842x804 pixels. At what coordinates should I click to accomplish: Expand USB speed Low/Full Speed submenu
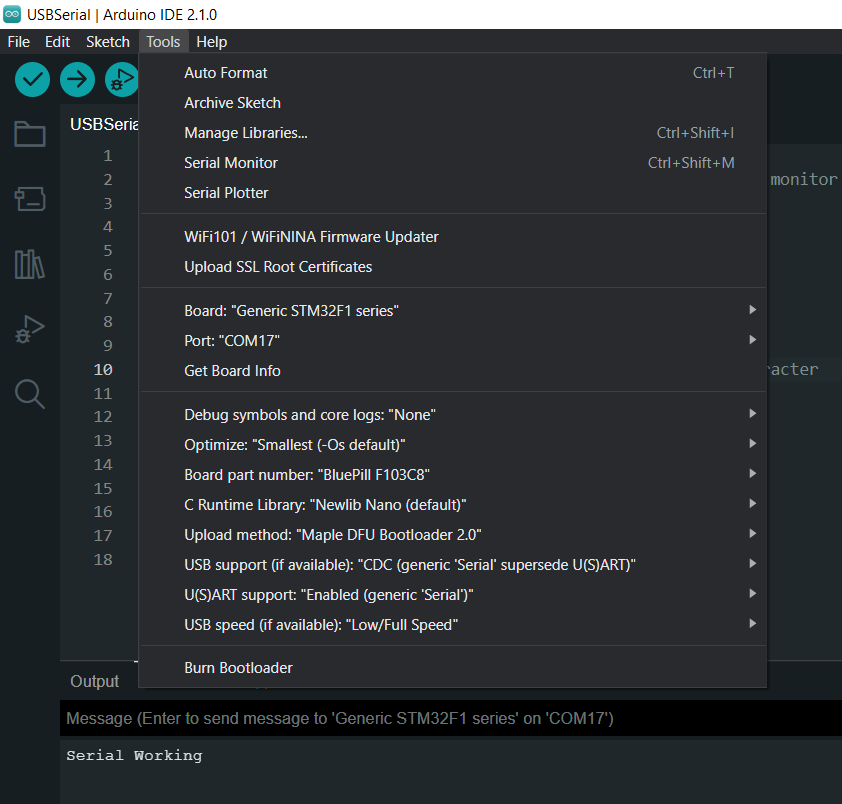click(x=453, y=626)
